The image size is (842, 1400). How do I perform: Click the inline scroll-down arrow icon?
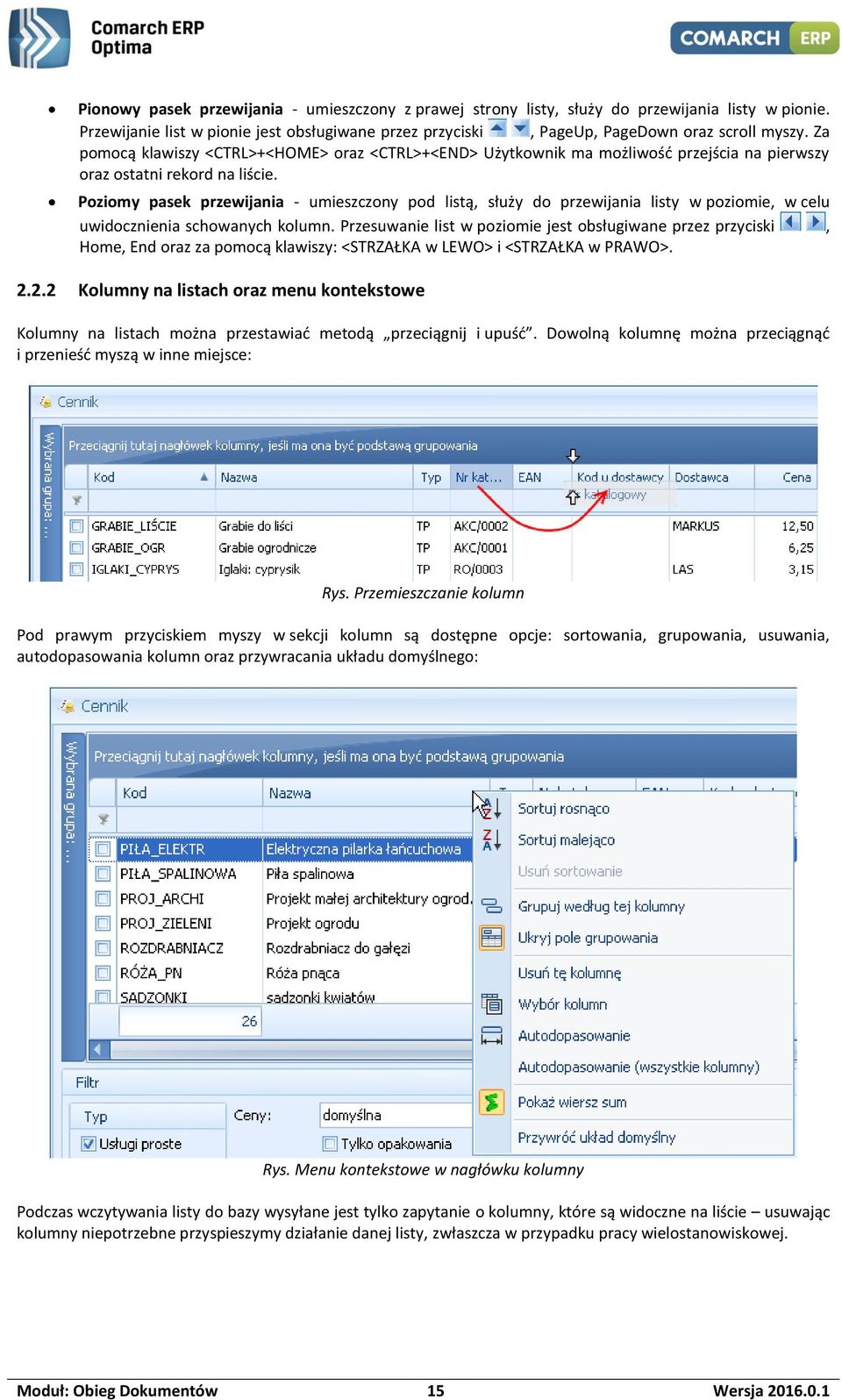click(x=520, y=128)
